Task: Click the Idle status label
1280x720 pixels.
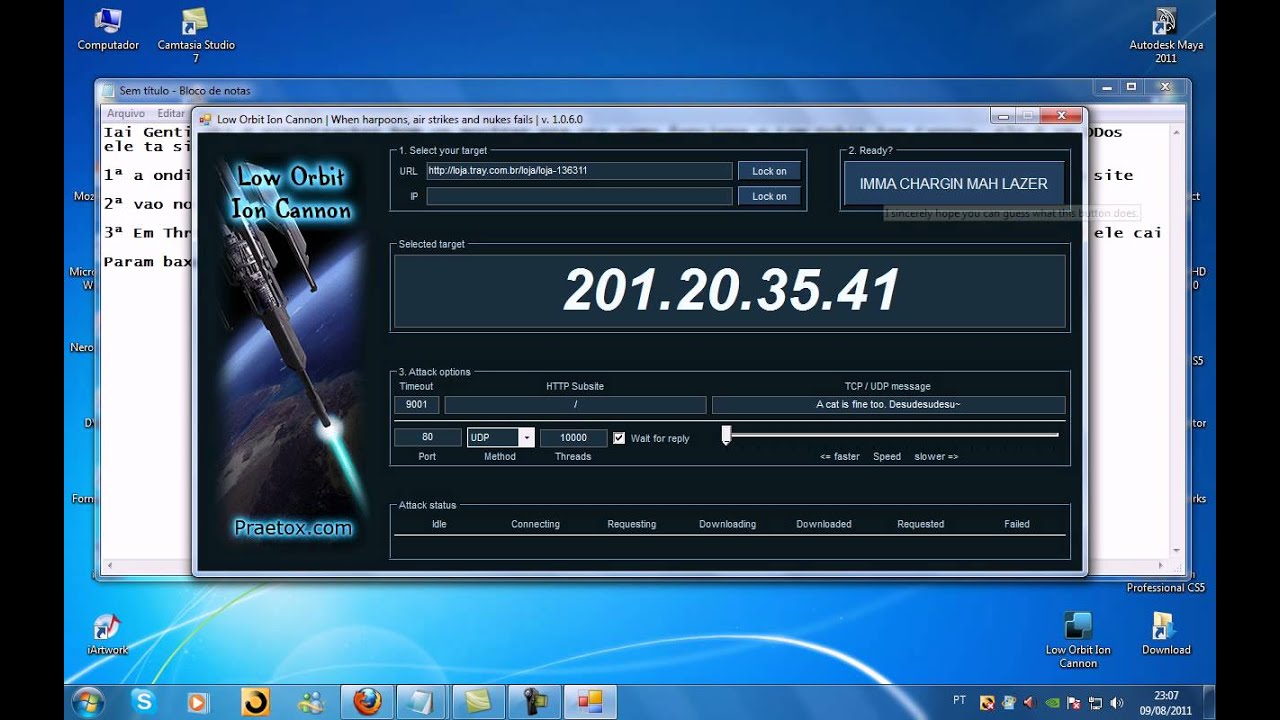Action: (439, 524)
